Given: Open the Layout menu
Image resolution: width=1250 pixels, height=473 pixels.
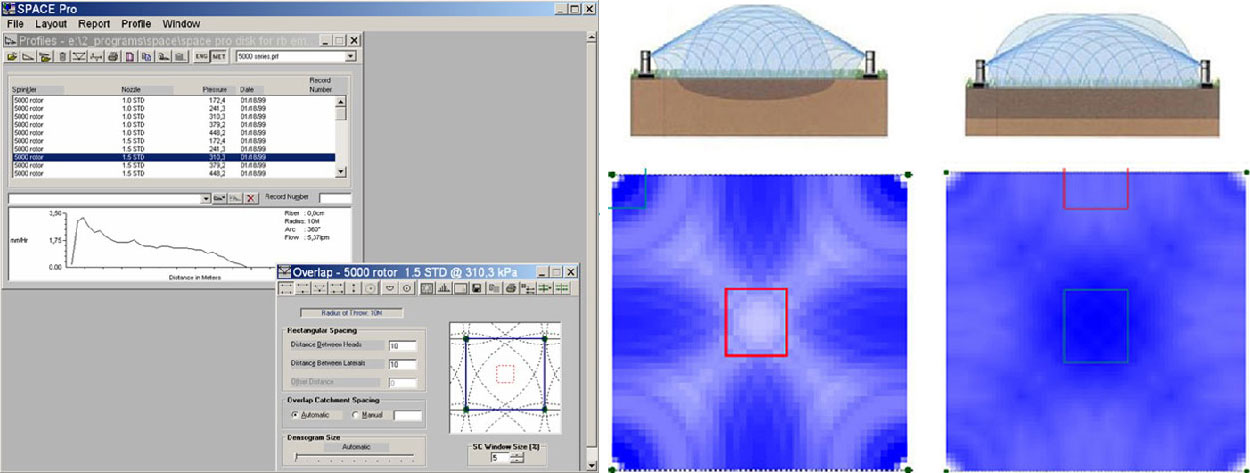Looking at the screenshot, I should (50, 23).
